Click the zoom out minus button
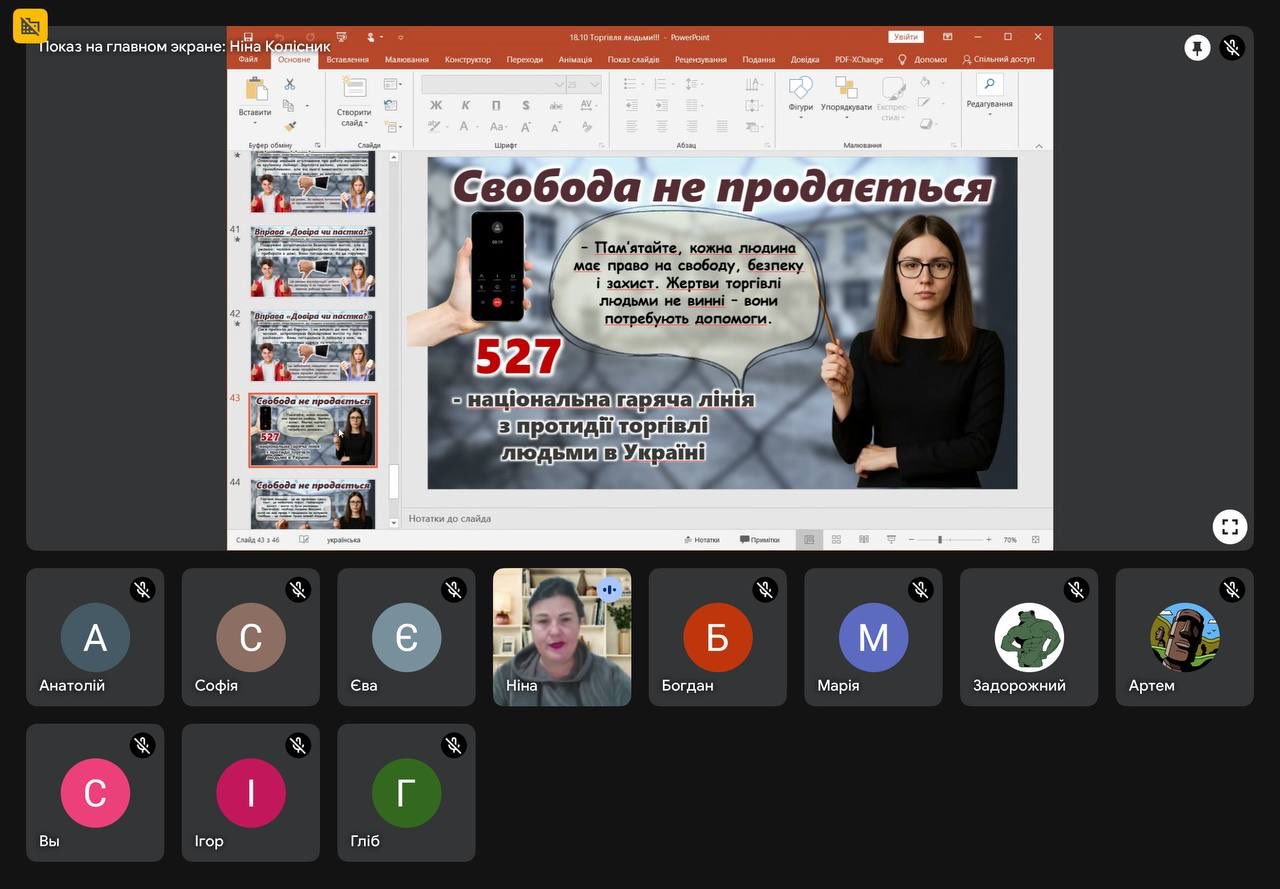The image size is (1280, 889). [911, 540]
